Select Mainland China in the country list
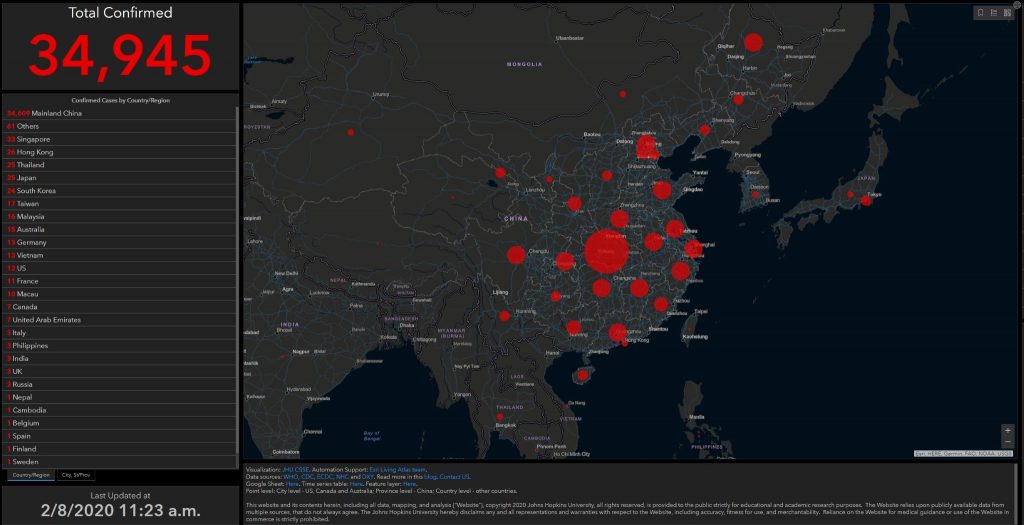The width and height of the screenshot is (1024, 525). click(x=120, y=113)
